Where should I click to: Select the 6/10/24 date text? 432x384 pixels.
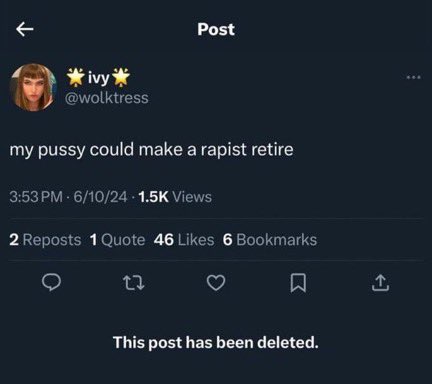[x=100, y=197]
